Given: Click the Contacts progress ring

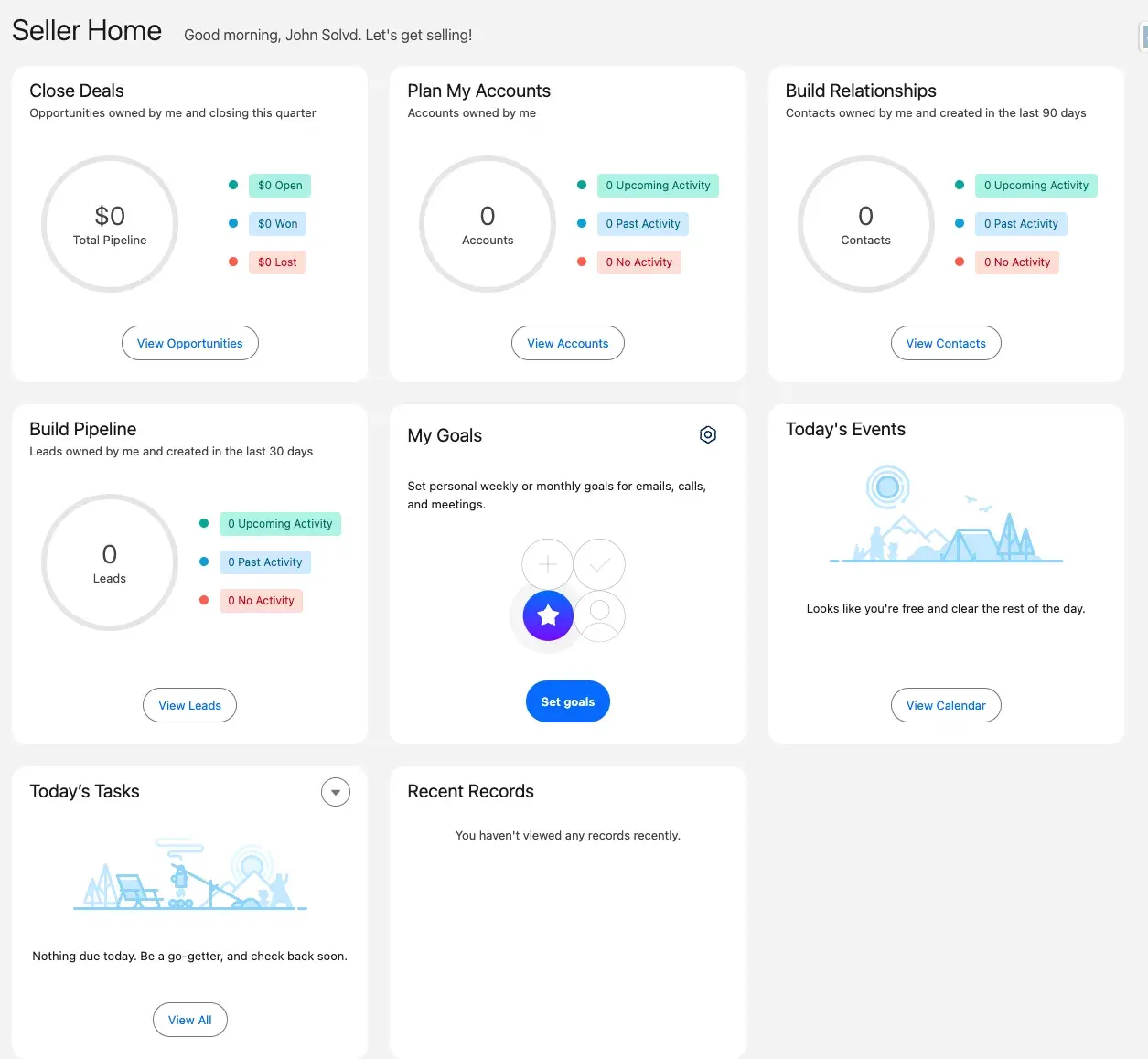Looking at the screenshot, I should [x=865, y=224].
